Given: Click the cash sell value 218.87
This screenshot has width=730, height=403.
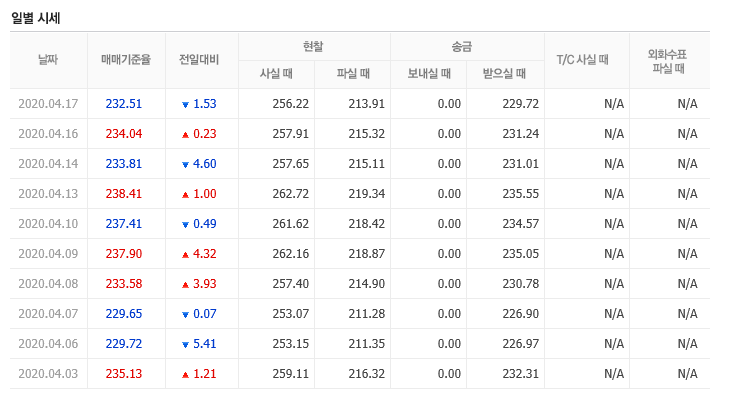Looking at the screenshot, I should coord(366,254).
